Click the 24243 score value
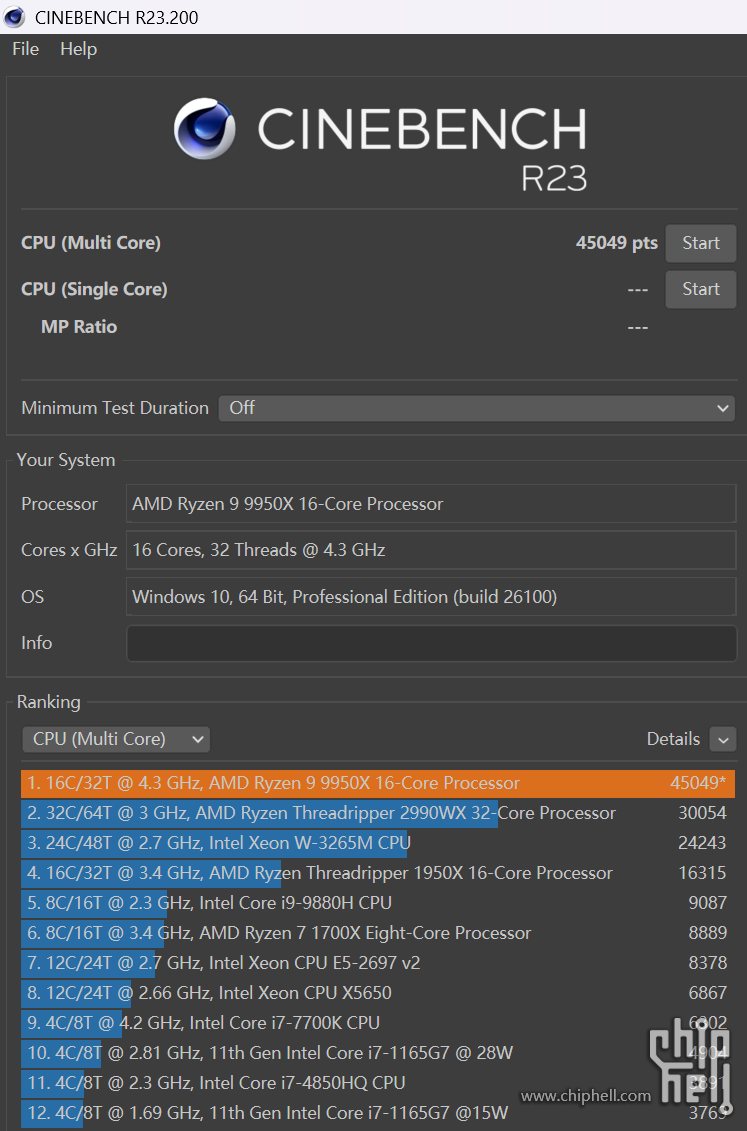This screenshot has width=747, height=1131. click(702, 843)
